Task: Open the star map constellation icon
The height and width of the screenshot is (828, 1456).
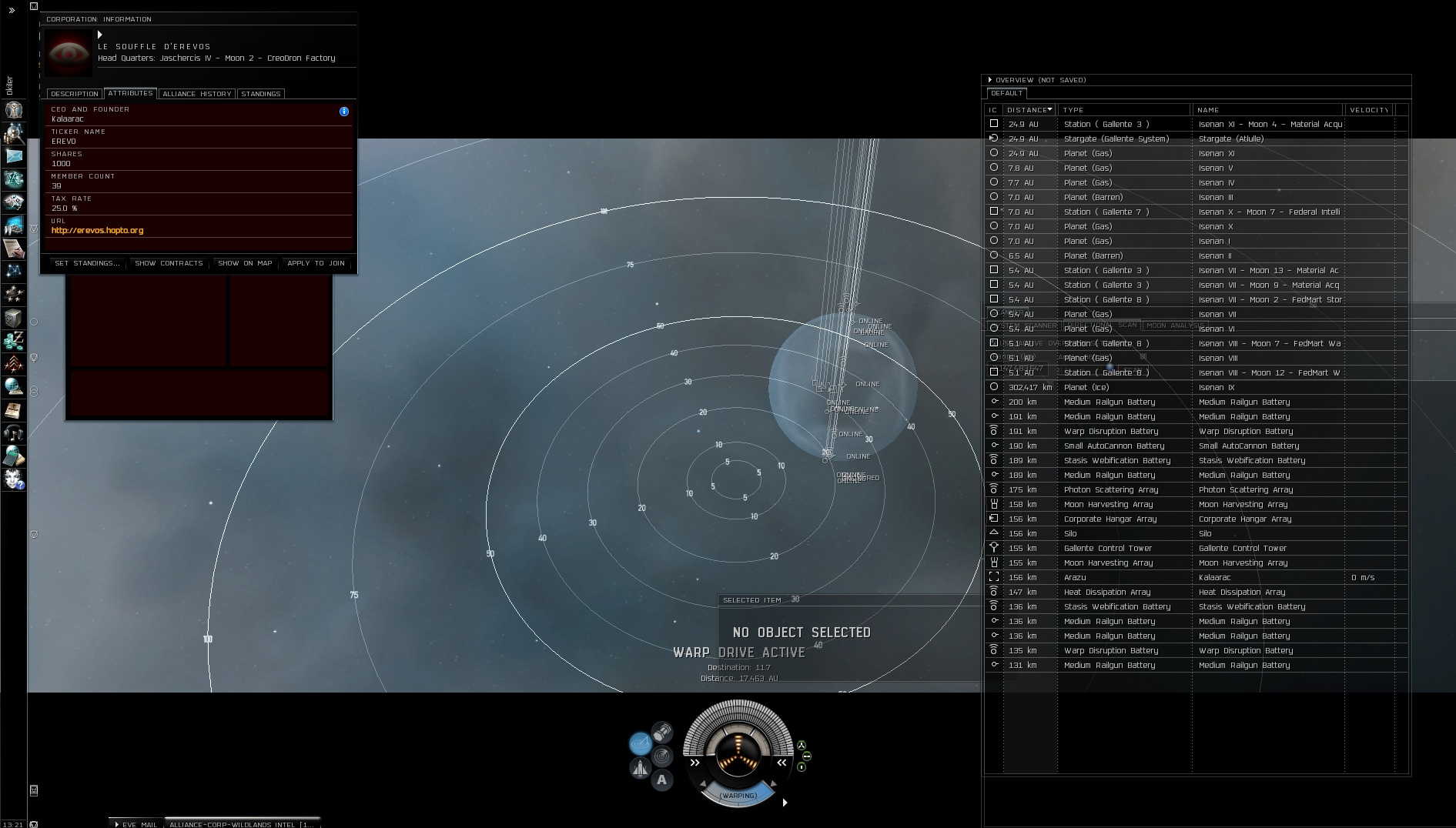Action: pos(13,272)
